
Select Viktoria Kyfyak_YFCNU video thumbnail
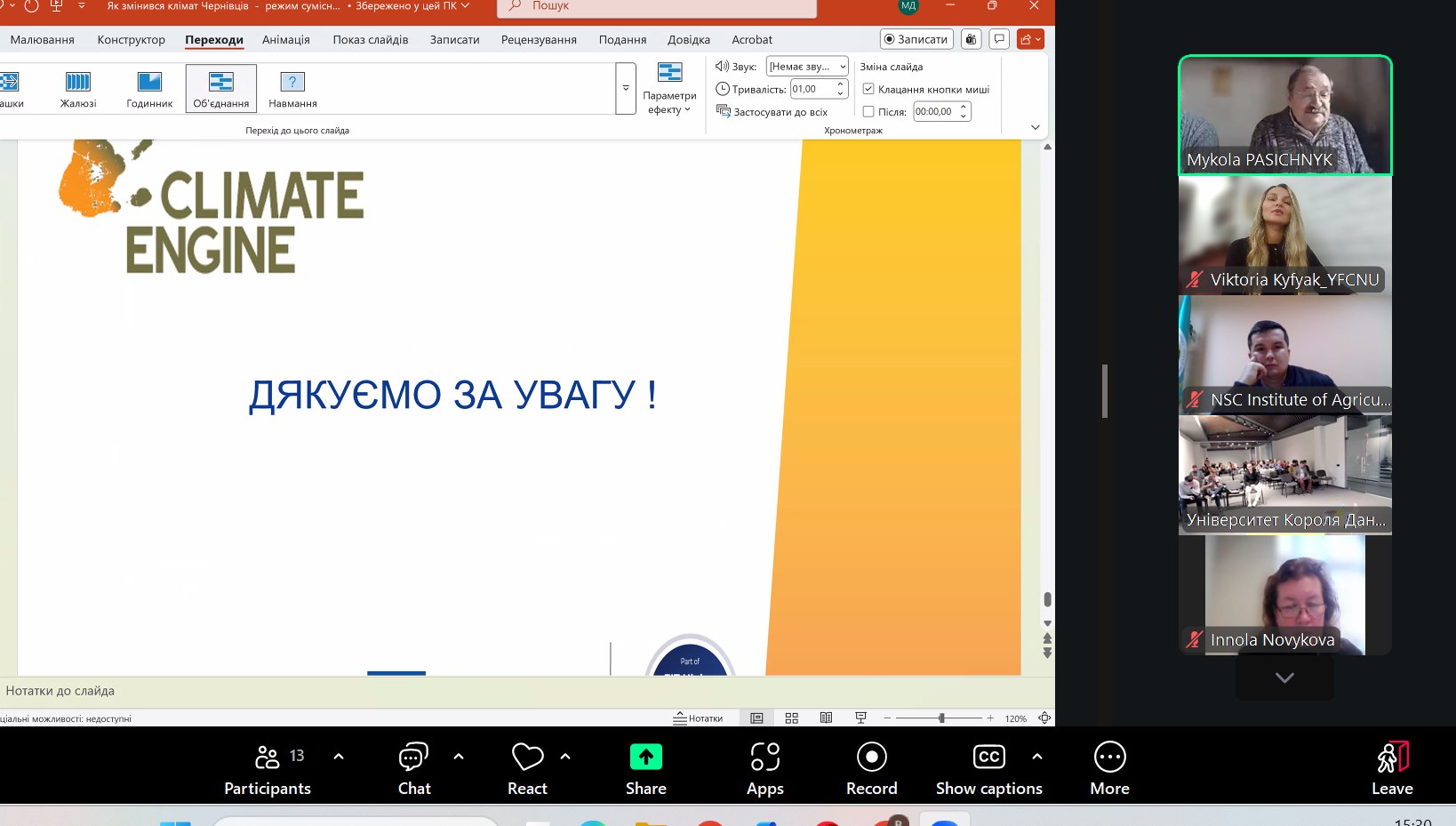coord(1285,235)
